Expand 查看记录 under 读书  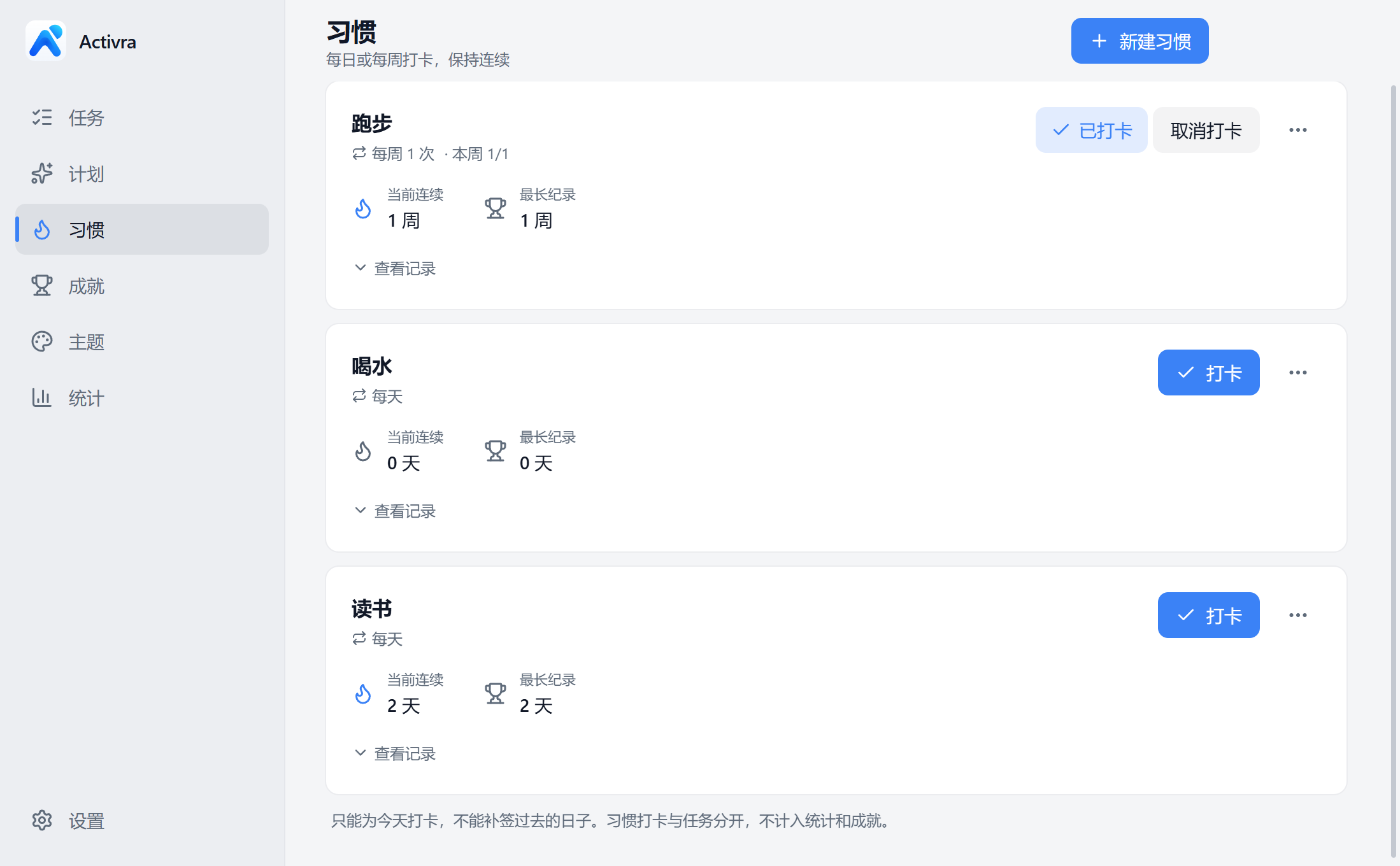(395, 754)
